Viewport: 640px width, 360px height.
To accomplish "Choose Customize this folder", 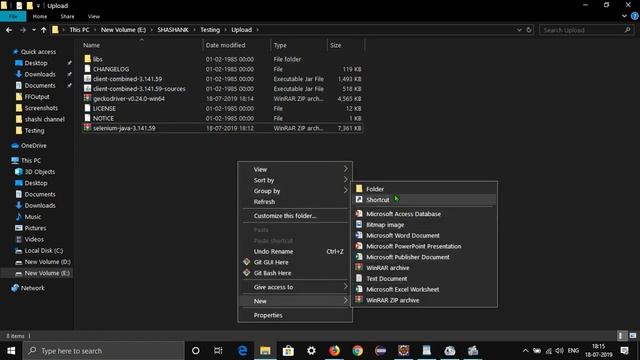I will (x=295, y=216).
